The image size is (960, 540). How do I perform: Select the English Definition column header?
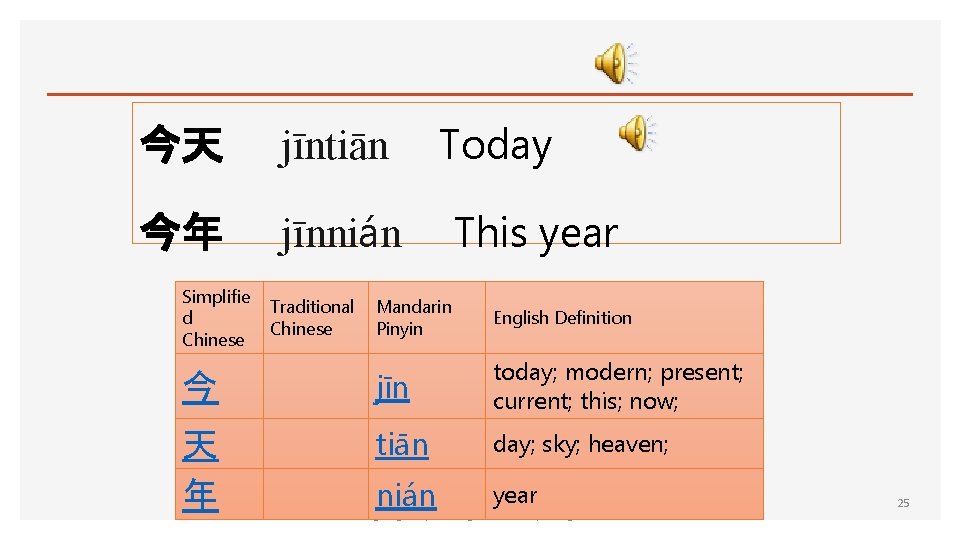tap(562, 318)
